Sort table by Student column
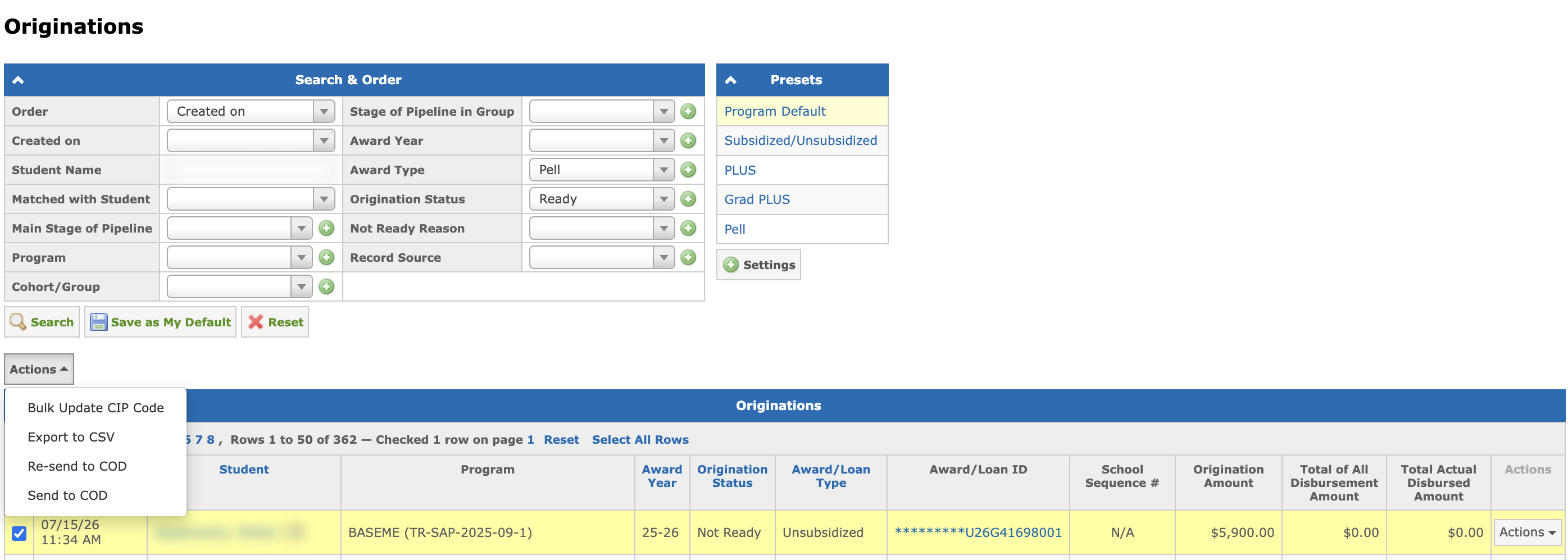Viewport: 1568px width, 560px height. 243,470
